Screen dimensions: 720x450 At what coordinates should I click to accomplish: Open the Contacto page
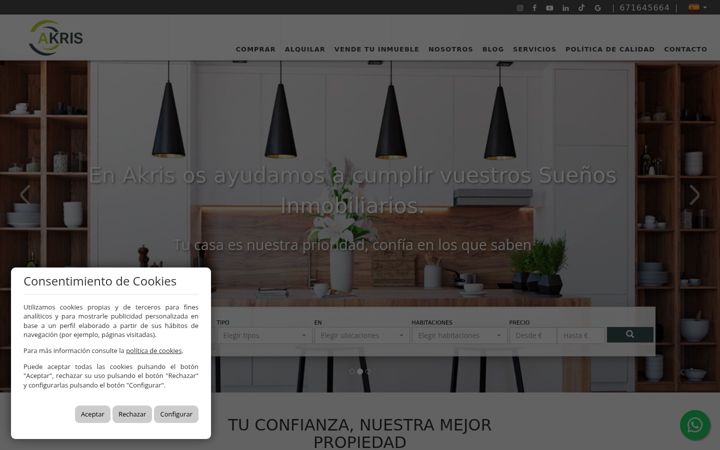(686, 49)
